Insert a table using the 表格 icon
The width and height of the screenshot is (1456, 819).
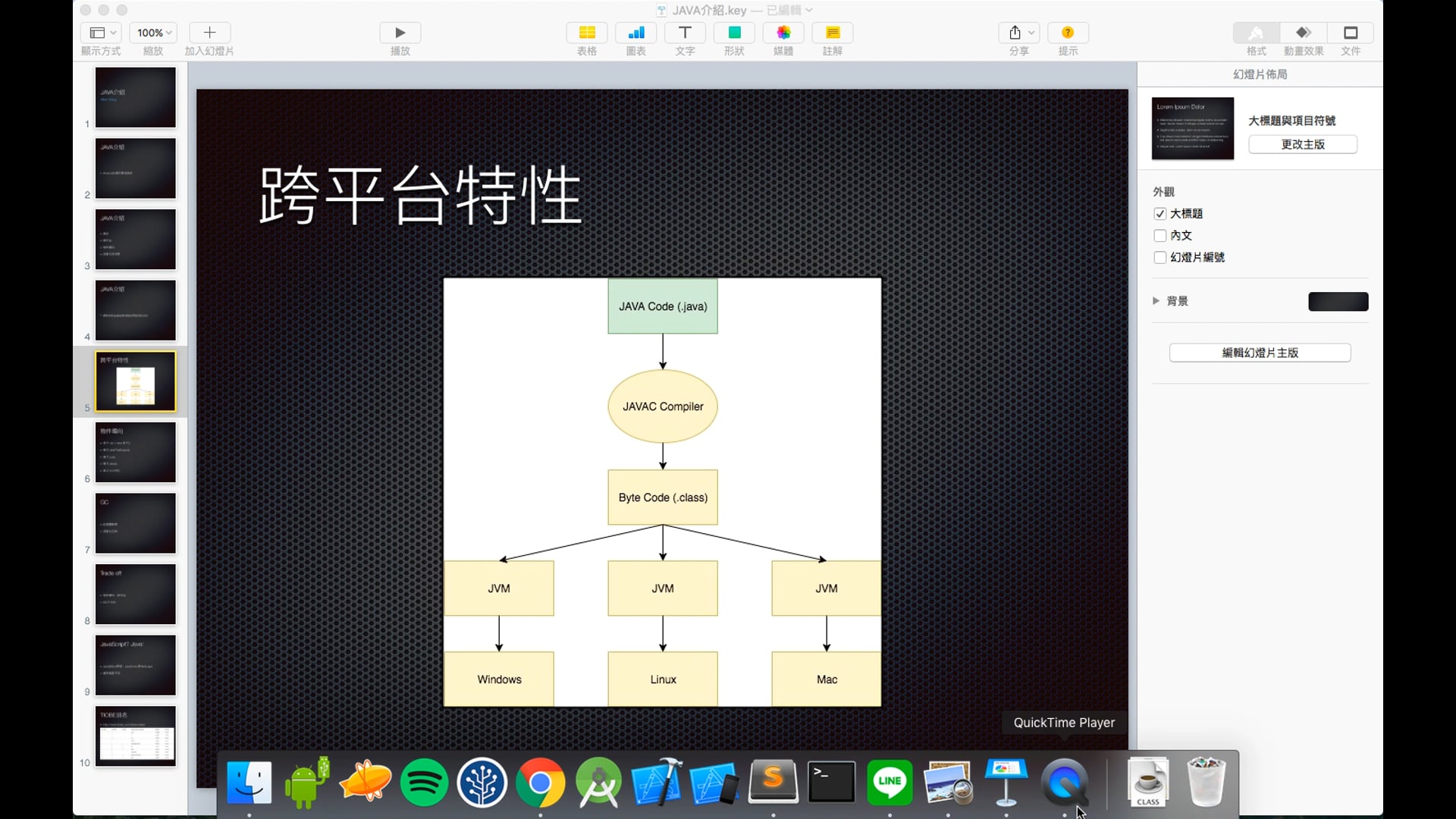tap(586, 33)
